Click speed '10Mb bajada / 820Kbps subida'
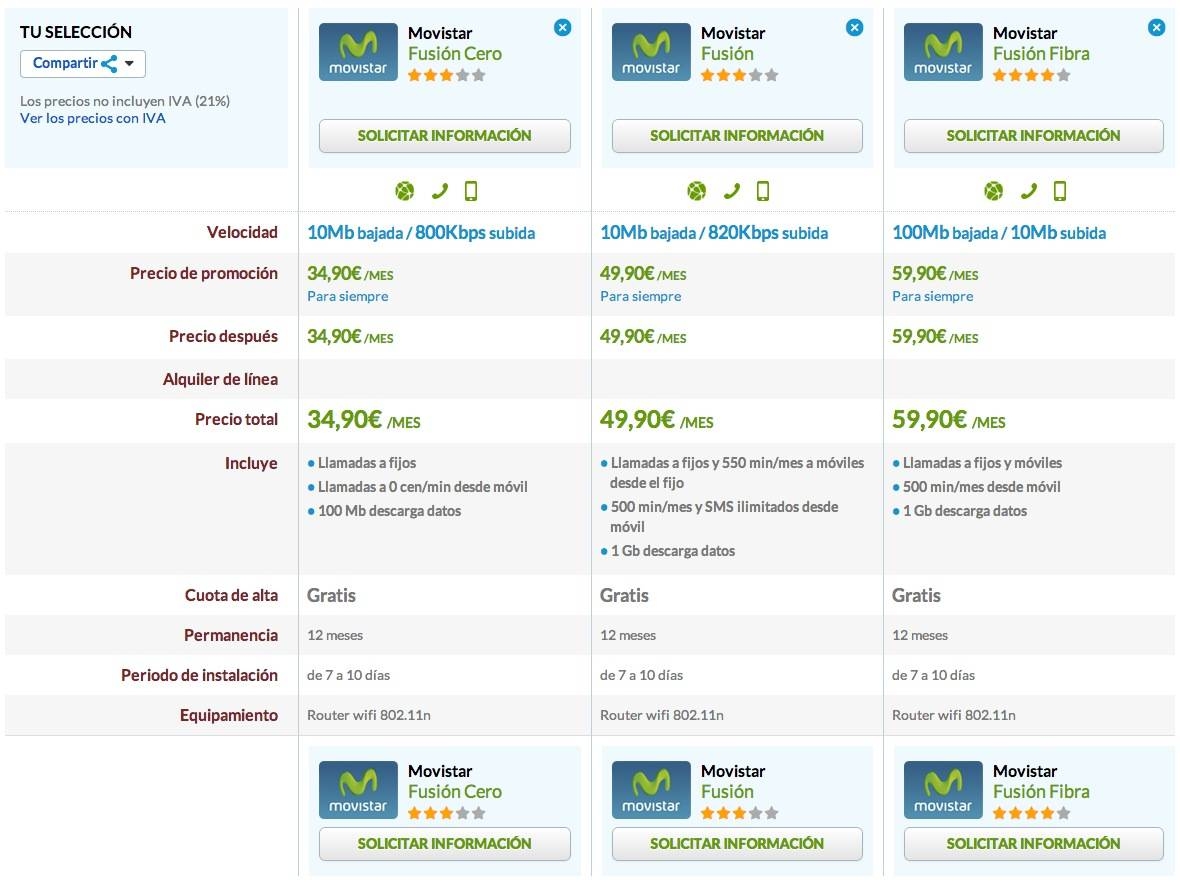The height and width of the screenshot is (882, 1180). click(x=713, y=233)
